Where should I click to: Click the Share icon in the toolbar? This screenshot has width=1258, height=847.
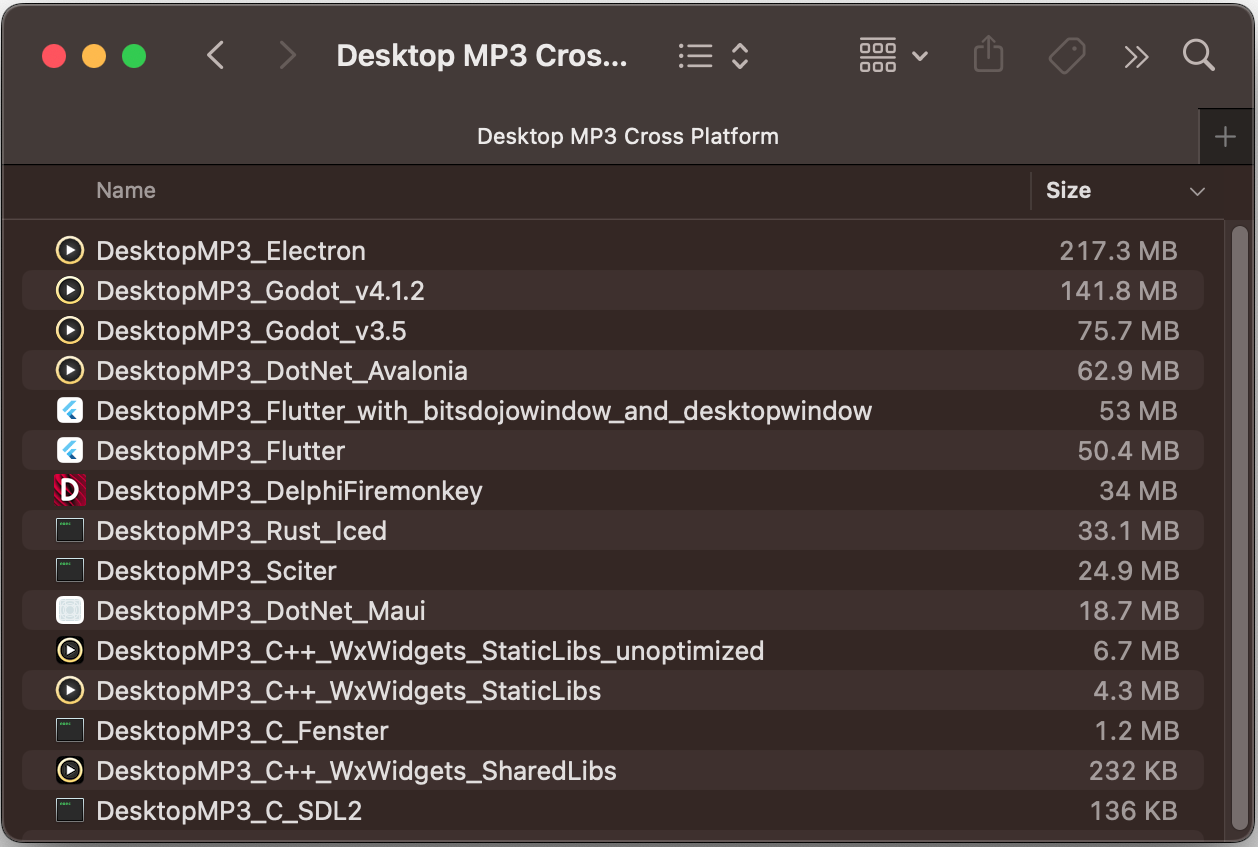click(988, 55)
